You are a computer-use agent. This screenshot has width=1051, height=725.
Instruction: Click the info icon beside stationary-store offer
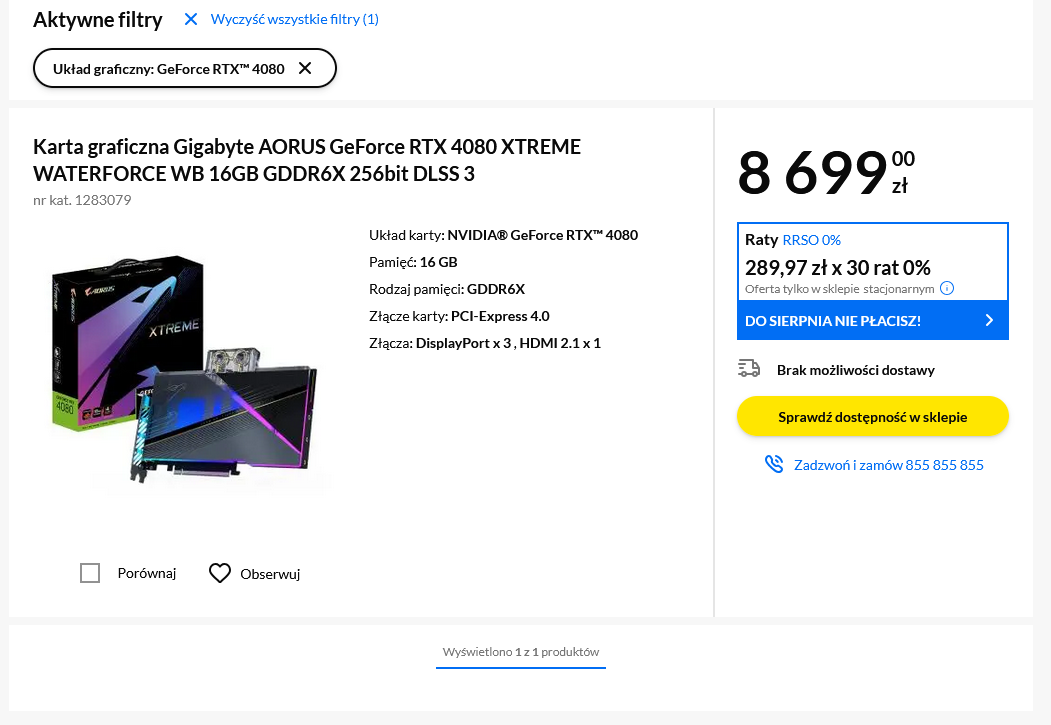[x=947, y=289]
